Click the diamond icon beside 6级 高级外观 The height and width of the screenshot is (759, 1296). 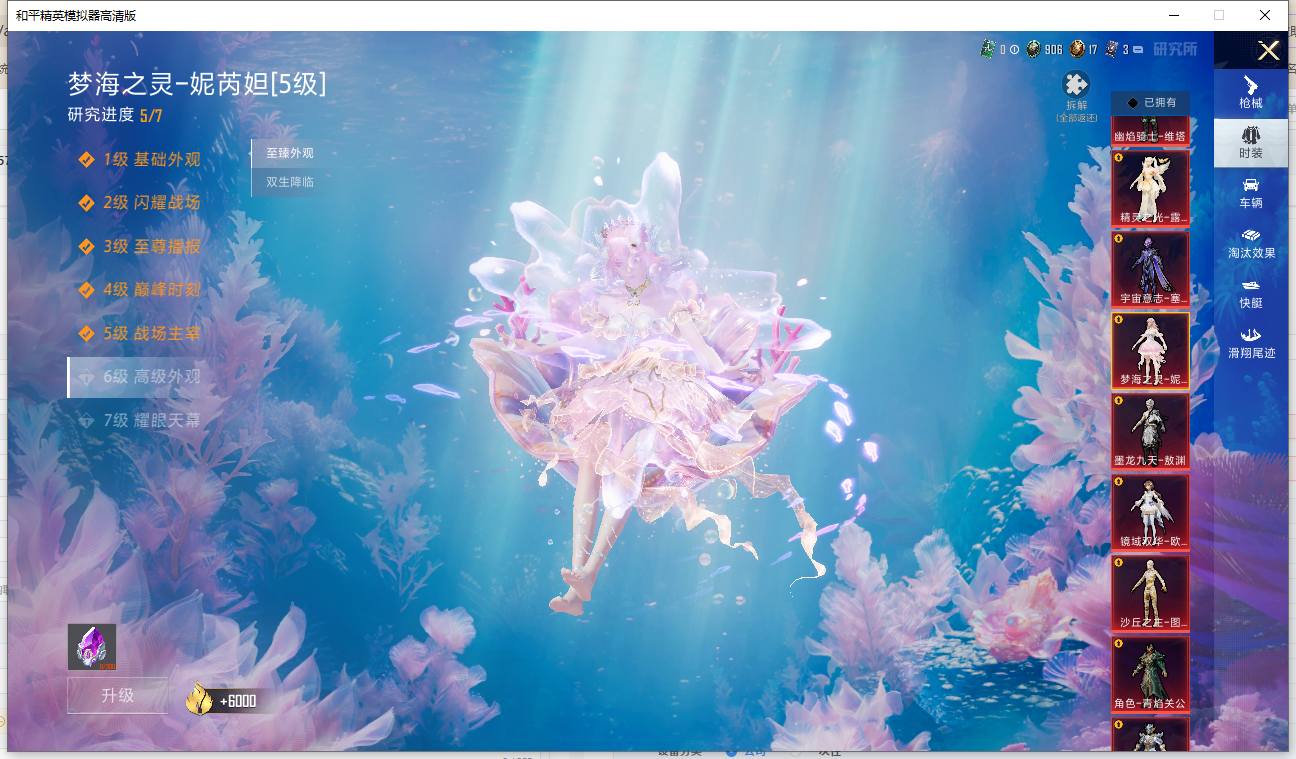(x=87, y=376)
